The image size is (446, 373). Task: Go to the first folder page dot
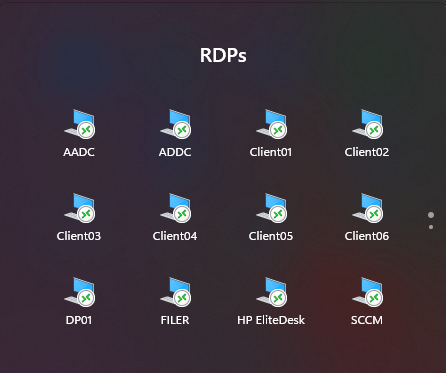click(431, 215)
